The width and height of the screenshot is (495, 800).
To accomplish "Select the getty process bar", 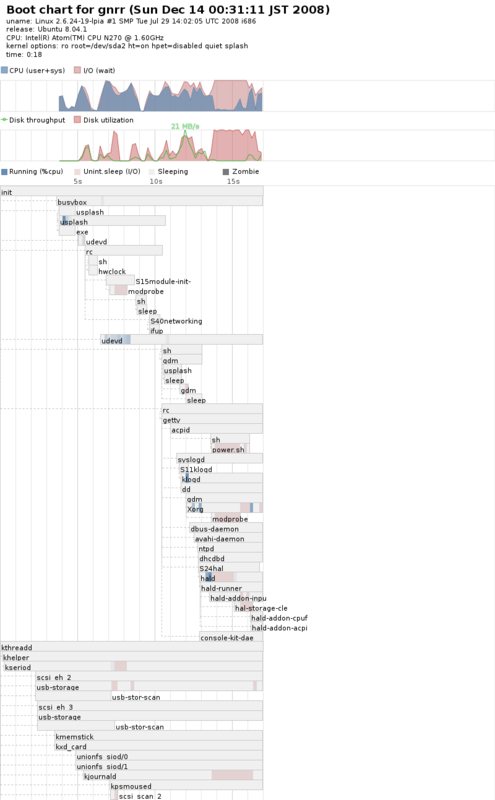I will 212,420.
